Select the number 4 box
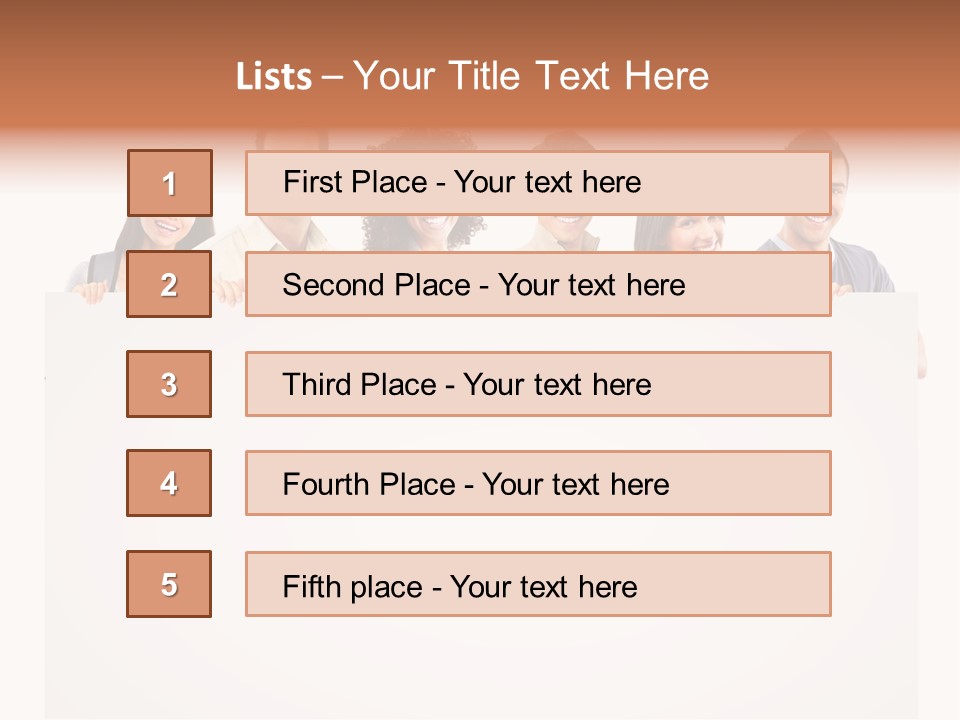 pyautogui.click(x=169, y=483)
